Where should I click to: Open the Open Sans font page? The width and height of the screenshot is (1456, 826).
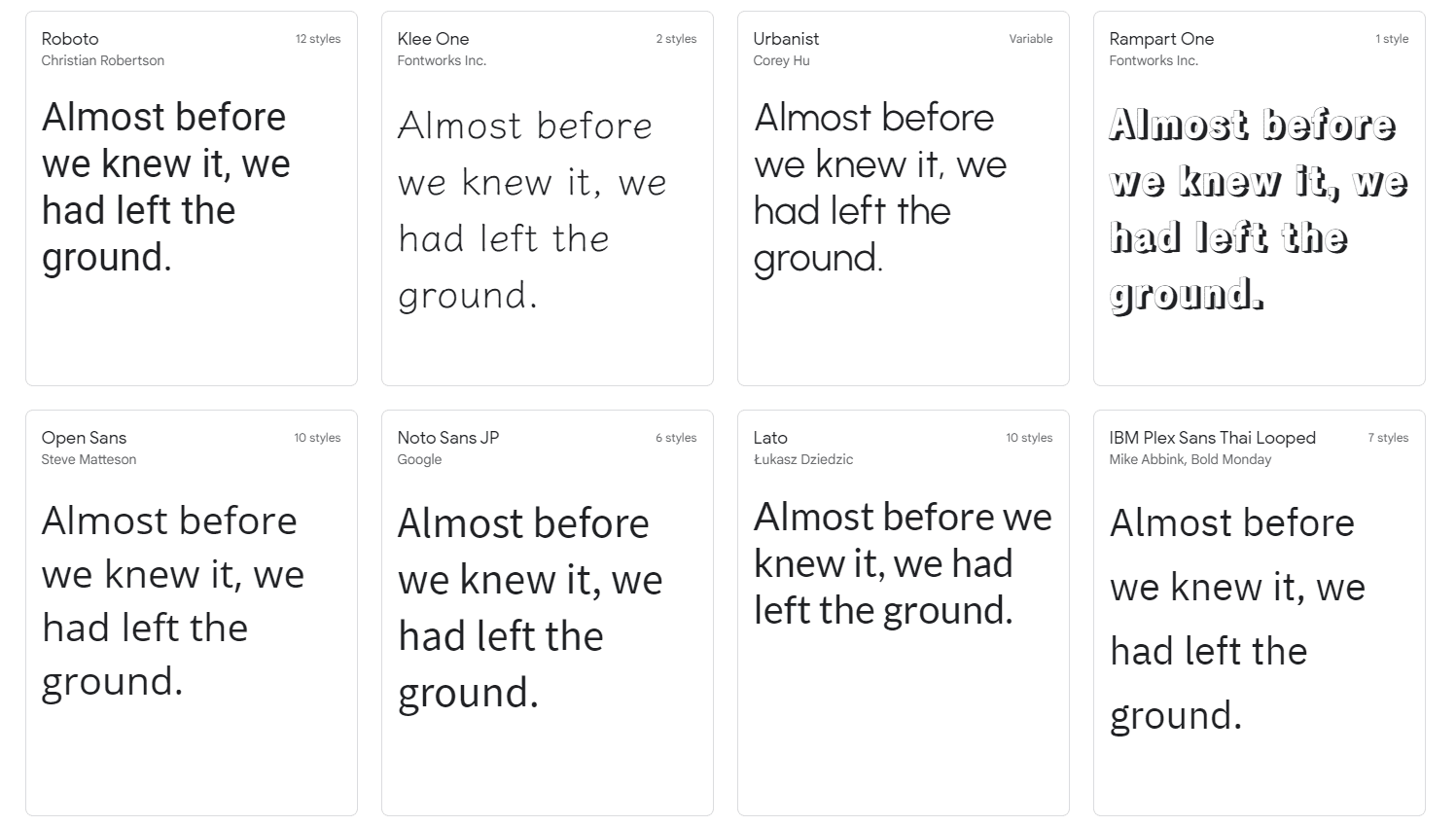[84, 438]
